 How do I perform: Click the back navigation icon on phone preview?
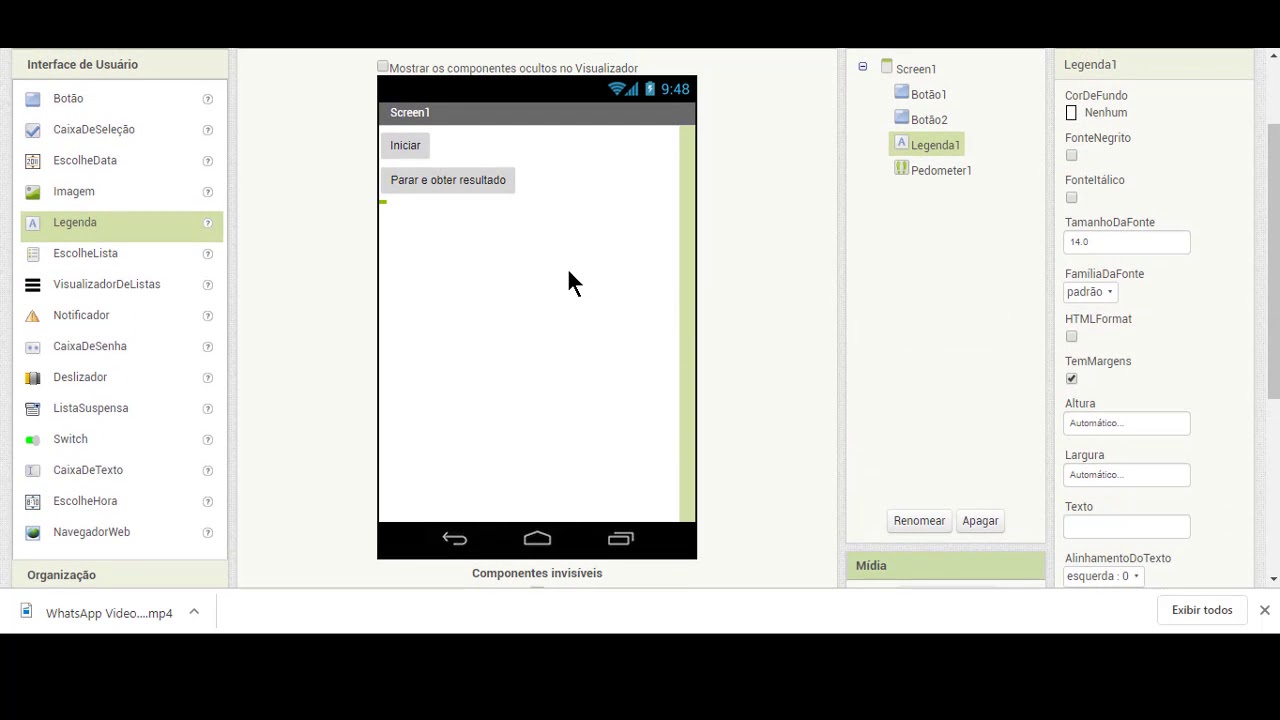(x=455, y=539)
